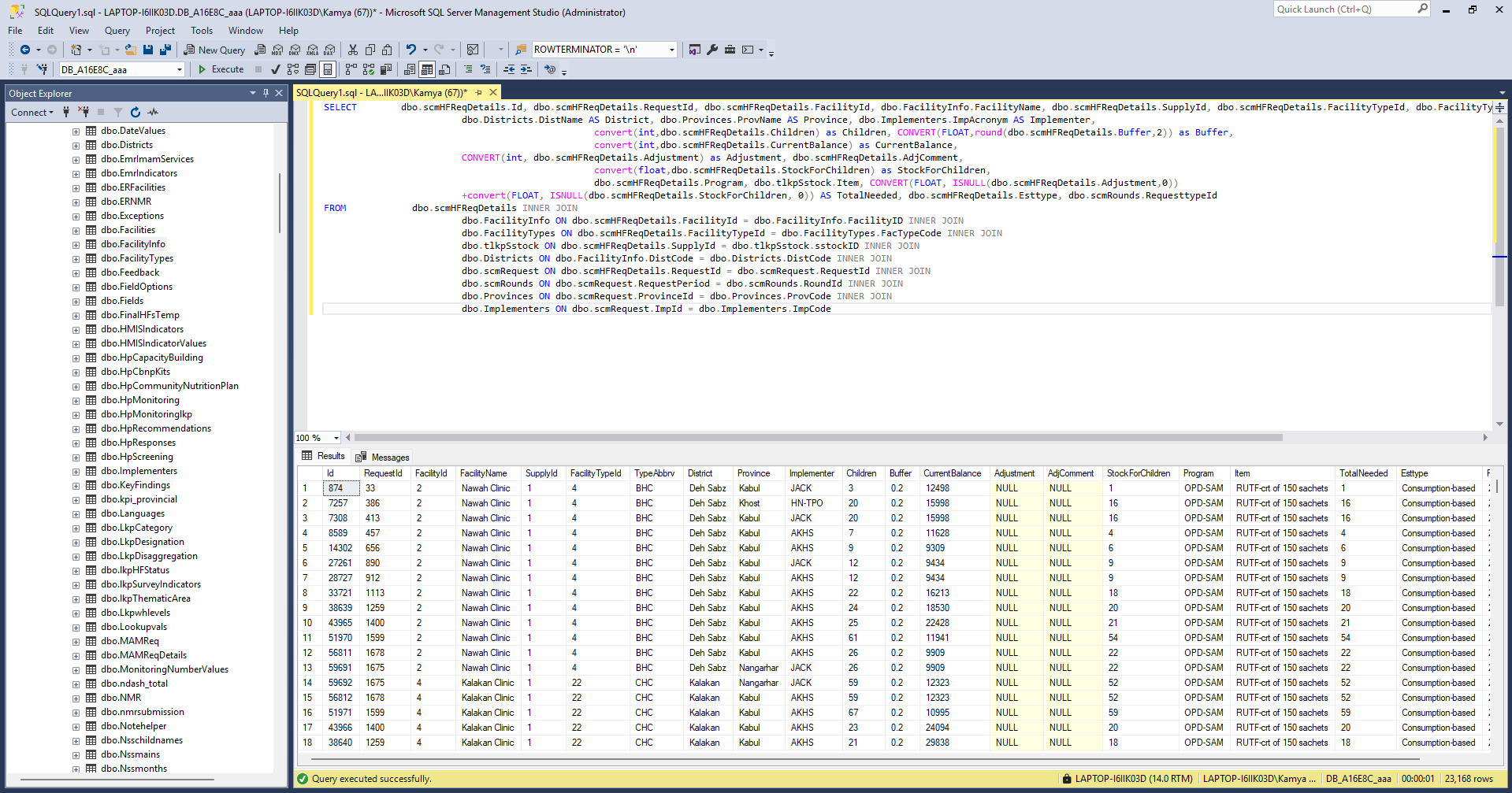
Task: Click the Save All toolbar icon
Action: coord(165,50)
